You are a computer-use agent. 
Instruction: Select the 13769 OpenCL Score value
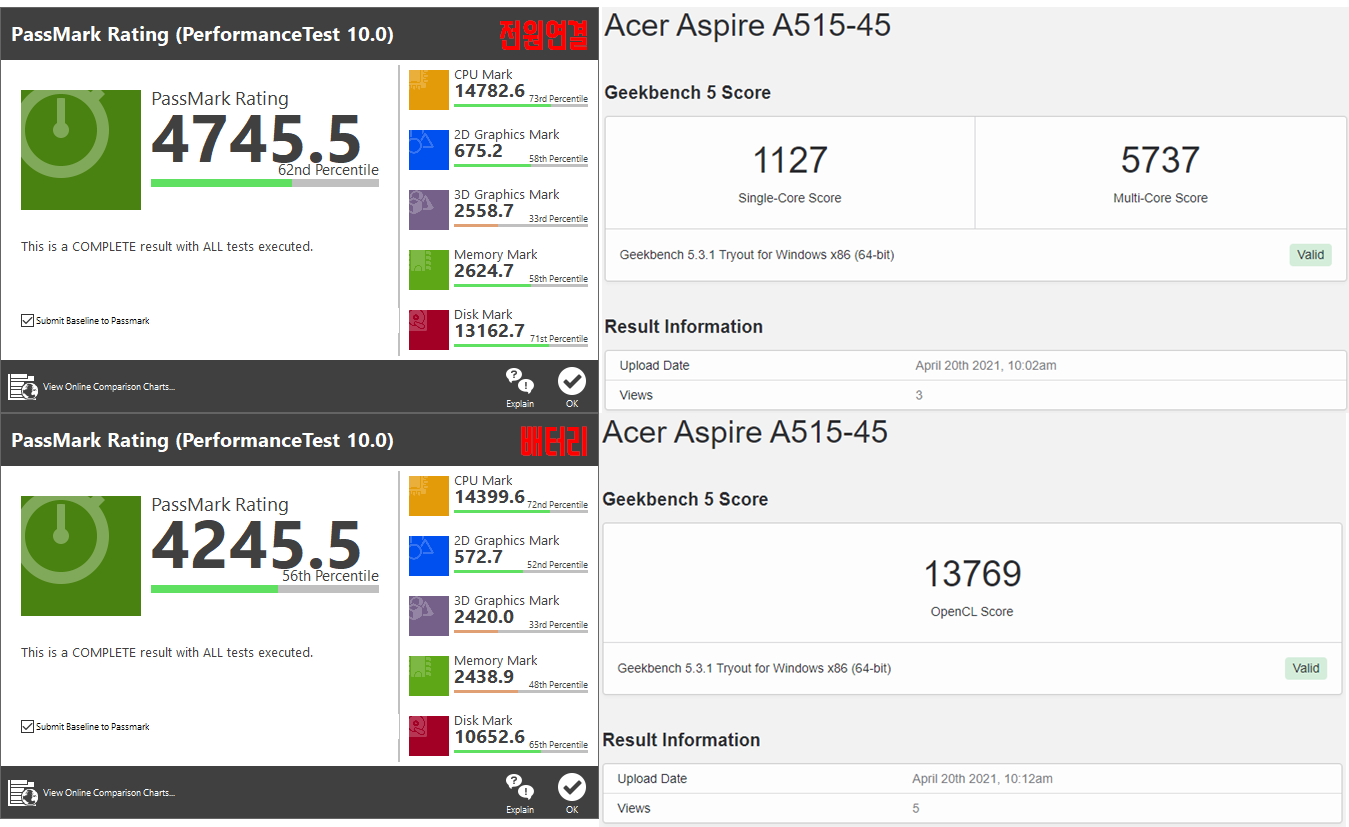972,574
